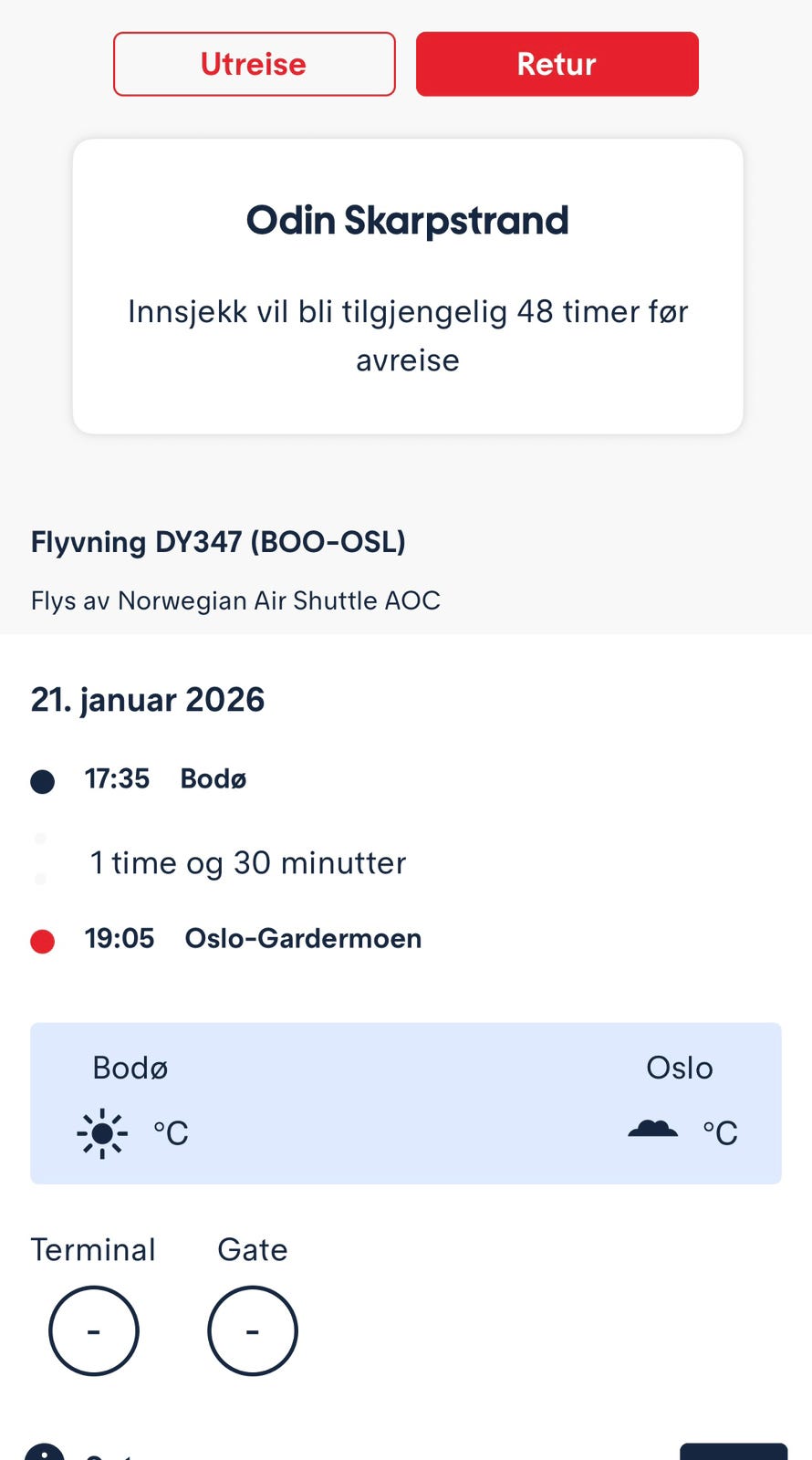Tap the Terminal circle indicator

click(x=93, y=1330)
